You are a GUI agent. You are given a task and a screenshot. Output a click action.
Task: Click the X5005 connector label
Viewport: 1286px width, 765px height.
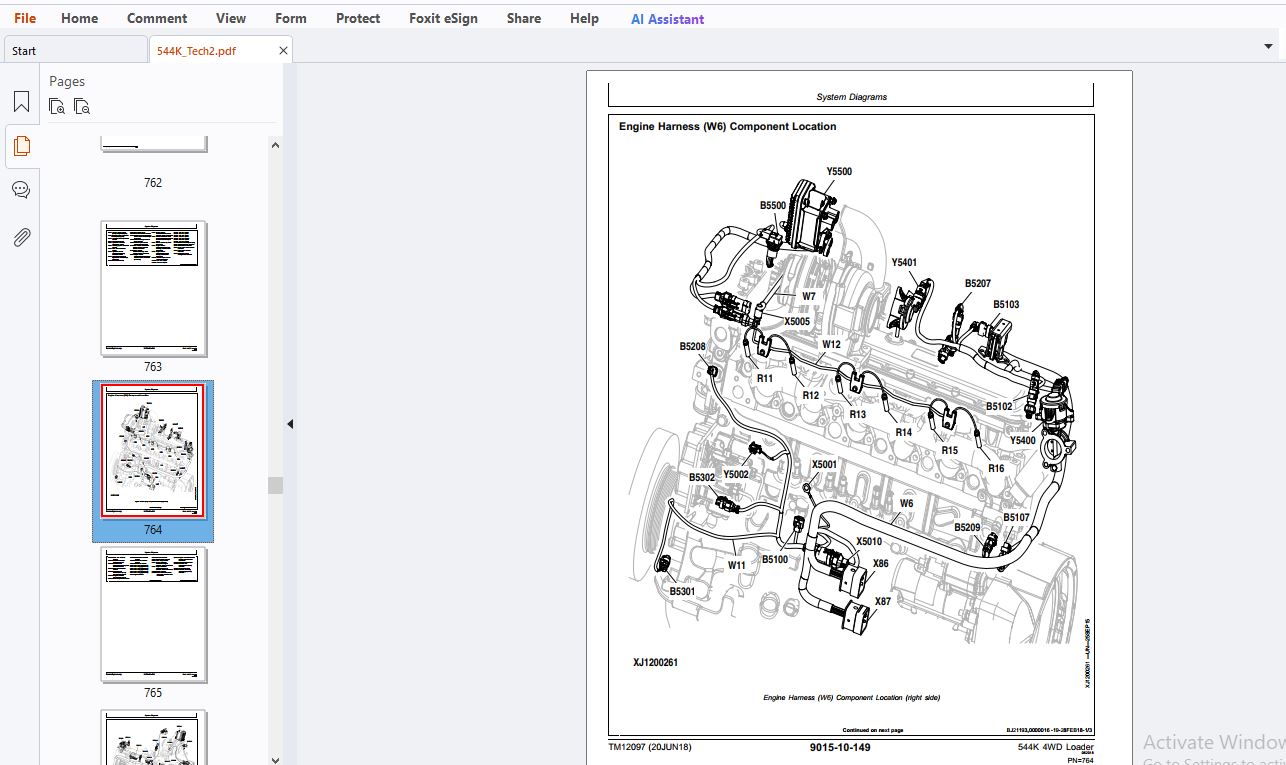797,322
